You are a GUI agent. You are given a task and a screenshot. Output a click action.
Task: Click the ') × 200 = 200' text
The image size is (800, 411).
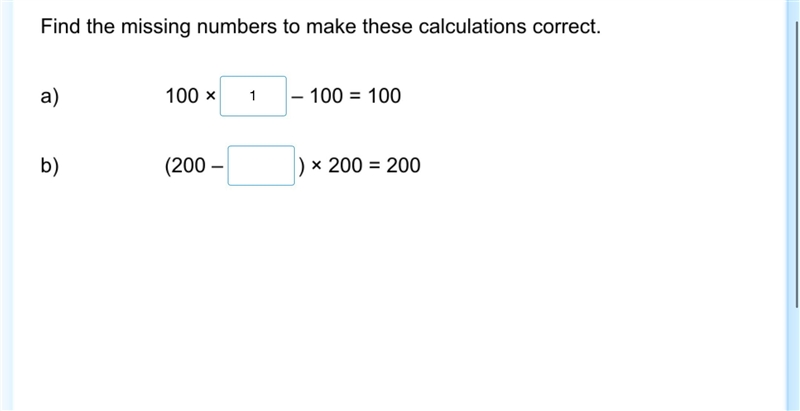click(360, 166)
